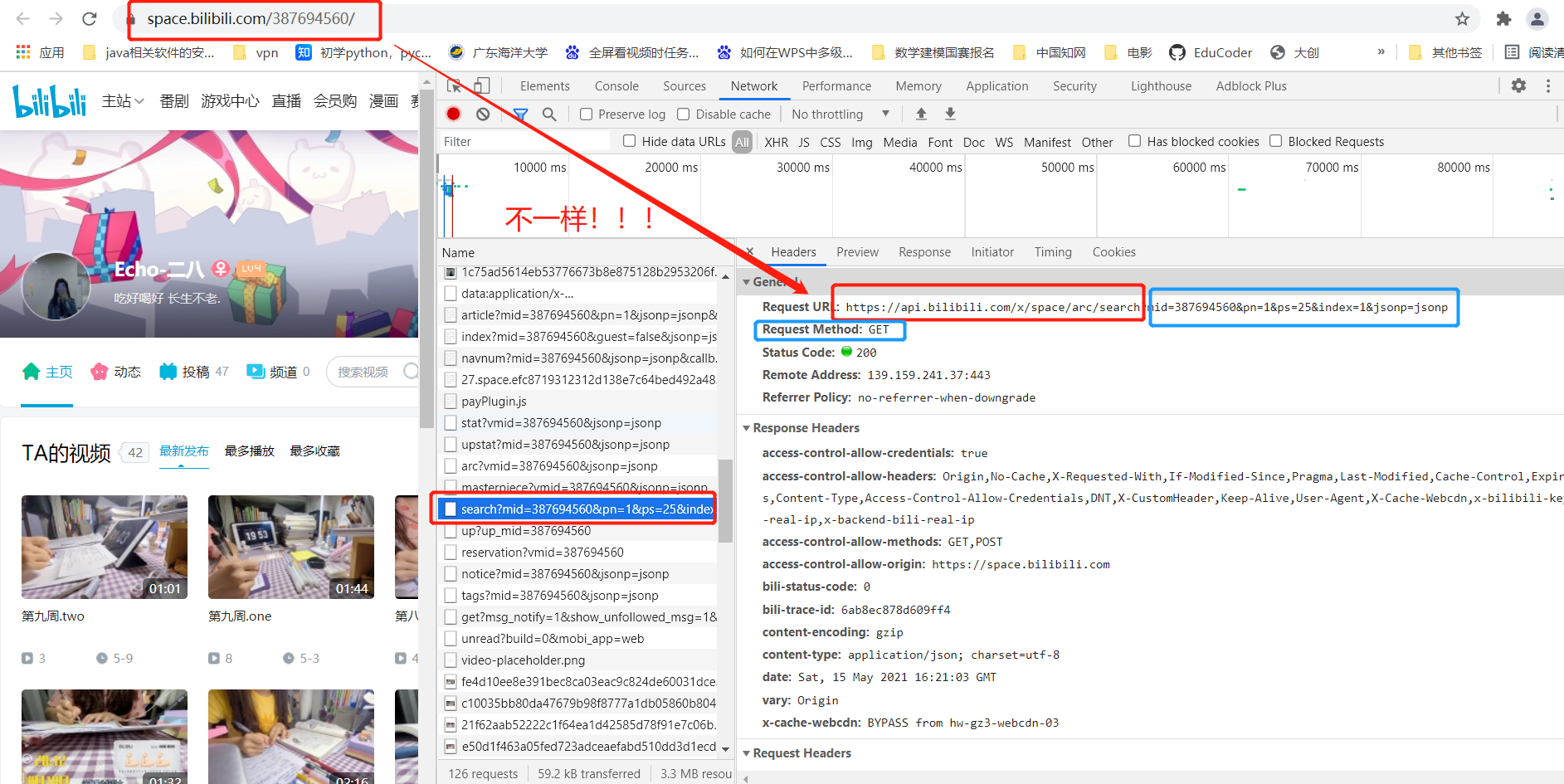Click the Echo user avatar
This screenshot has height=784, width=1564.
[x=56, y=287]
